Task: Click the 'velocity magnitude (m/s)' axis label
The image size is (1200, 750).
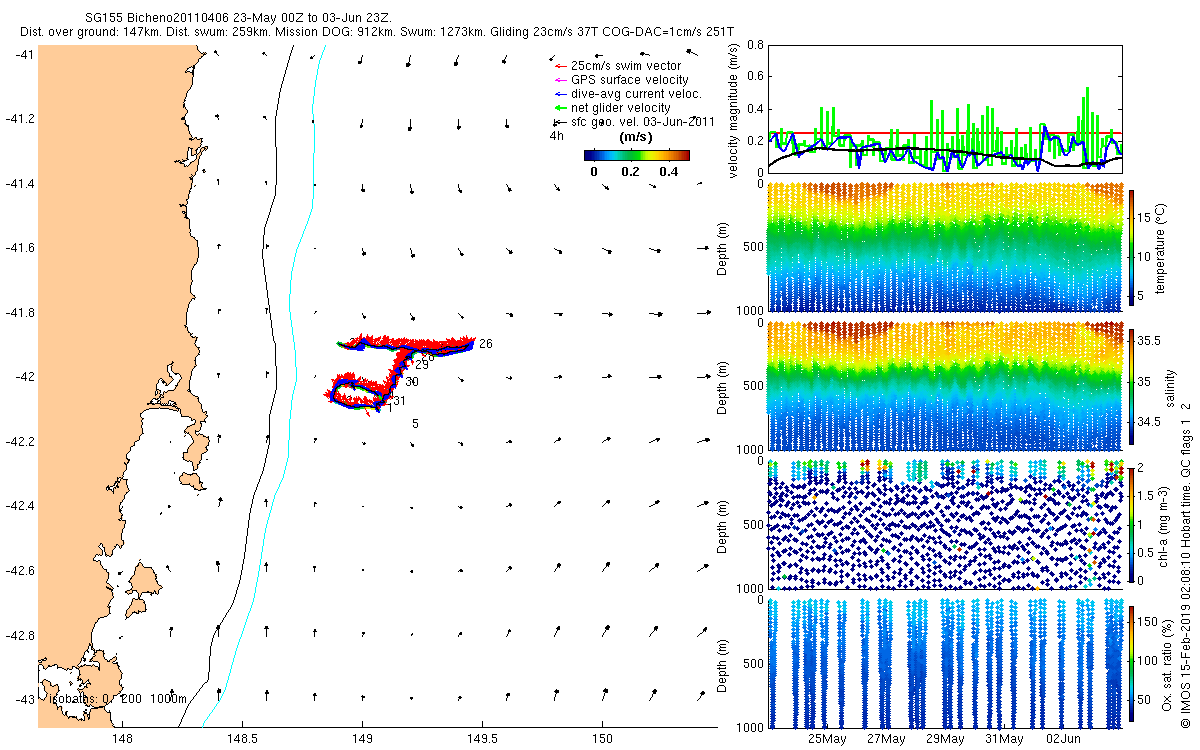Action: tap(733, 110)
